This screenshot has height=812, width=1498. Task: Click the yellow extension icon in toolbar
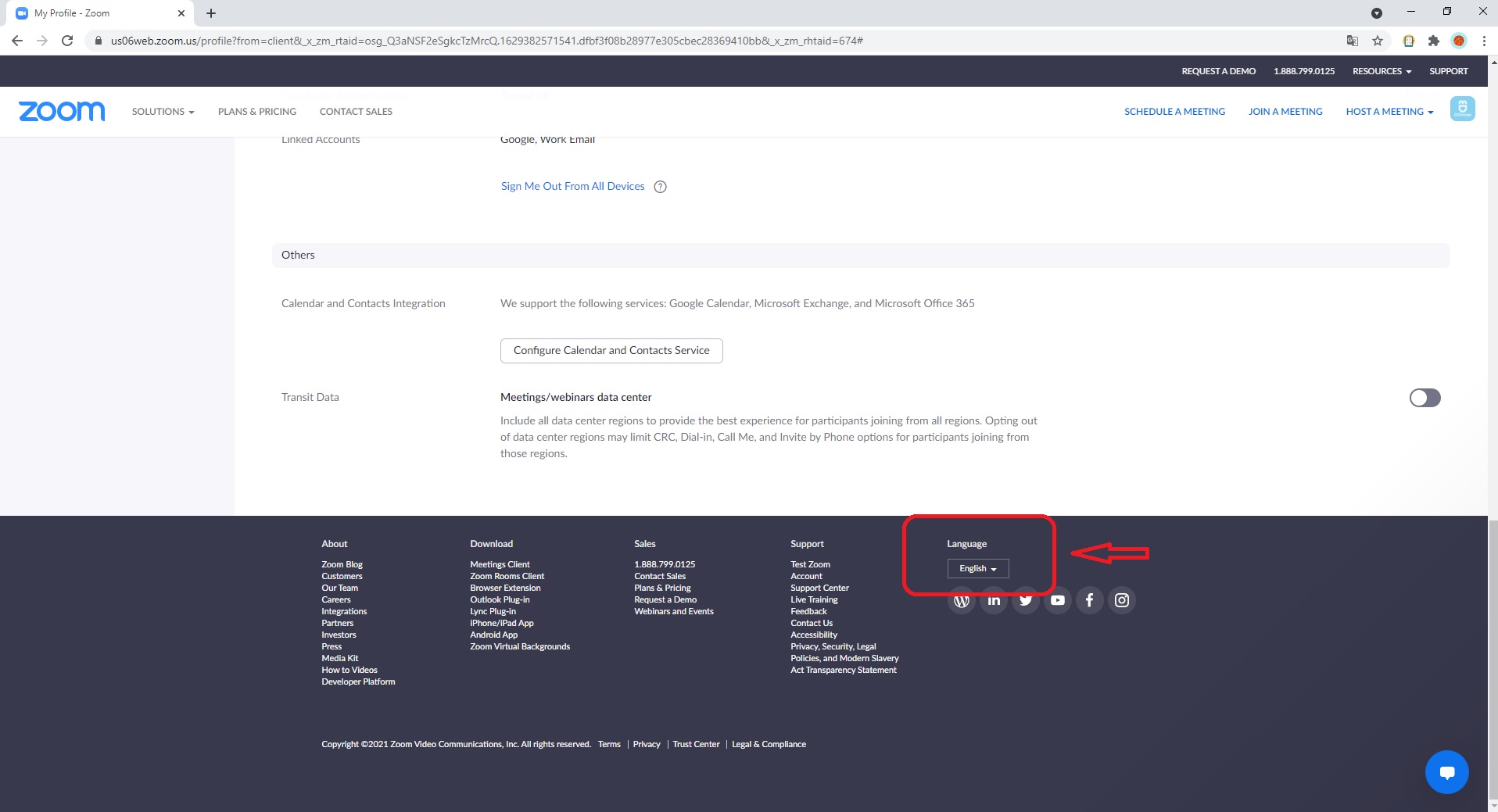click(x=1409, y=41)
